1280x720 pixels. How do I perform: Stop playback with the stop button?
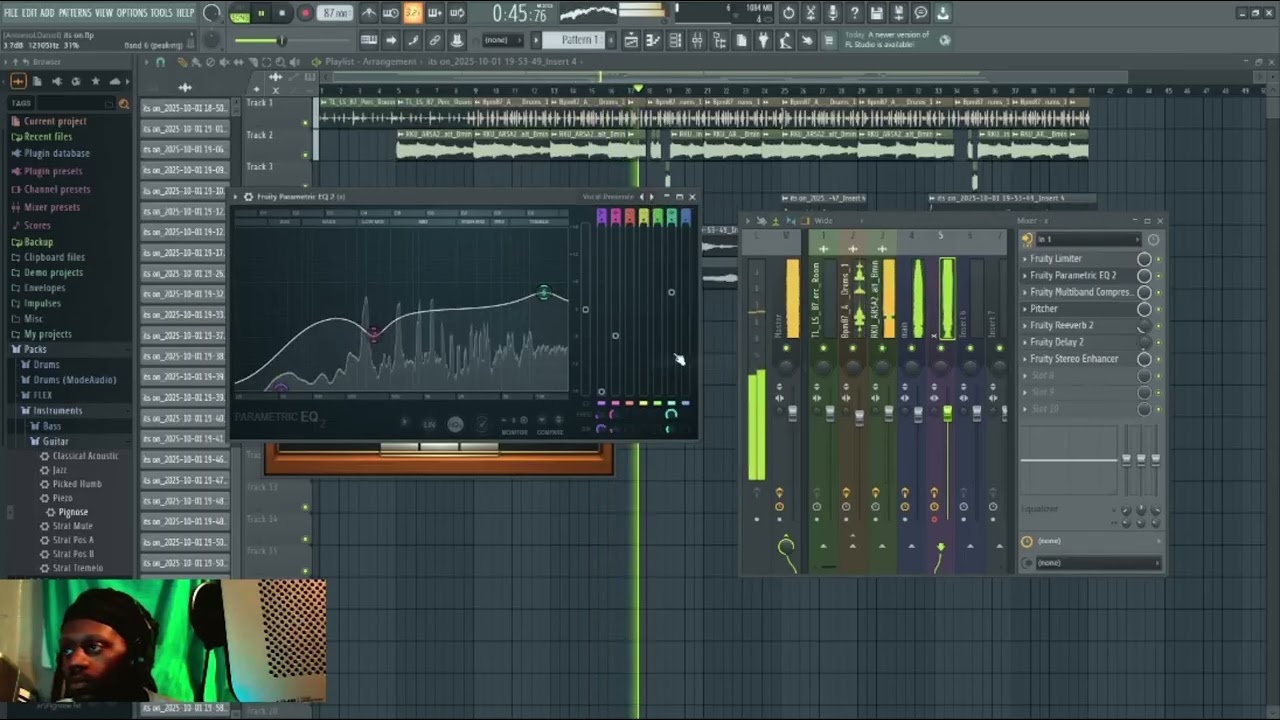[283, 13]
